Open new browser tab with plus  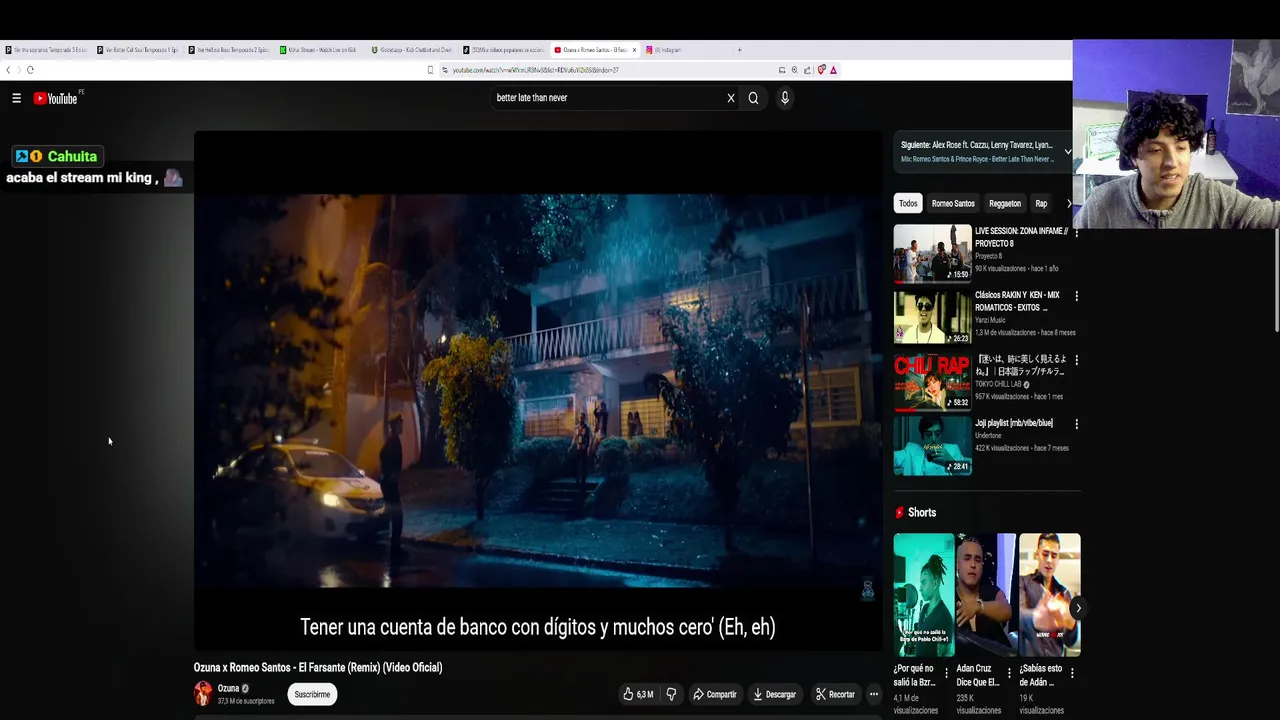(739, 50)
